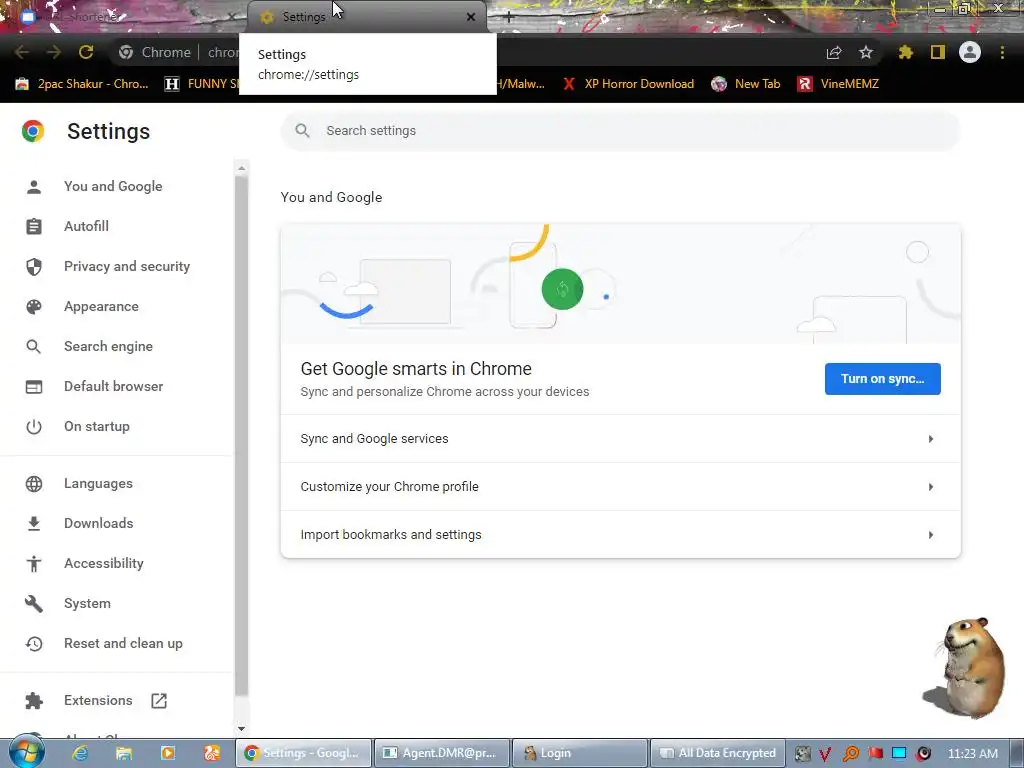The image size is (1024, 768).
Task: Go to Privacy and security
Action: [127, 266]
